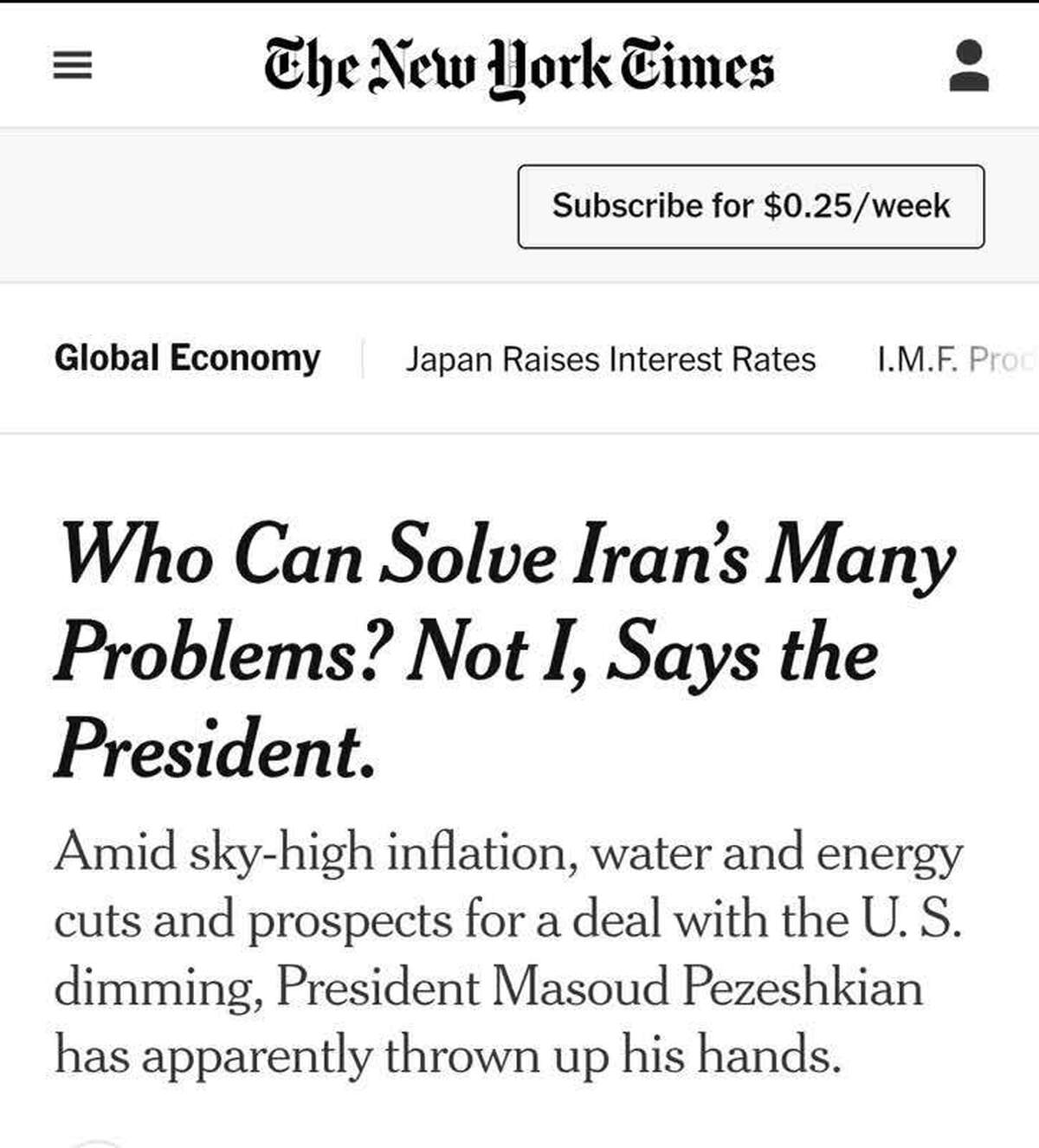
Task: Click the name "Masoud Pezeshkian"
Action: pyautogui.click(x=707, y=988)
